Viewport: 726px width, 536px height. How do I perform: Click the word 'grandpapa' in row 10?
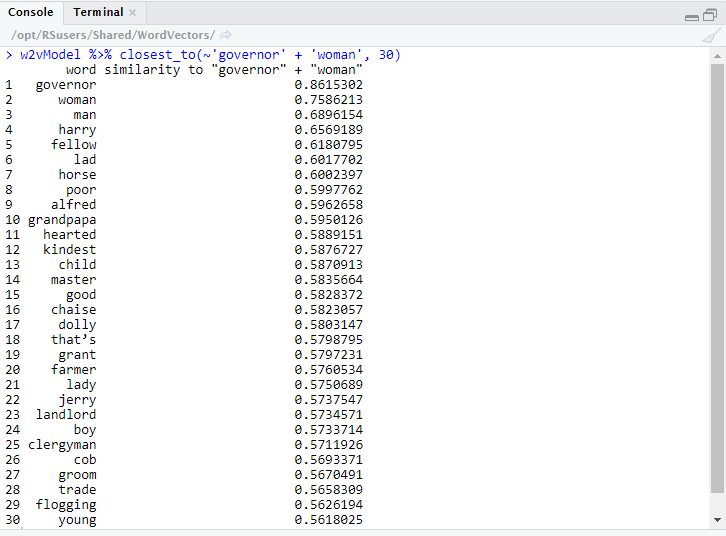click(x=62, y=220)
